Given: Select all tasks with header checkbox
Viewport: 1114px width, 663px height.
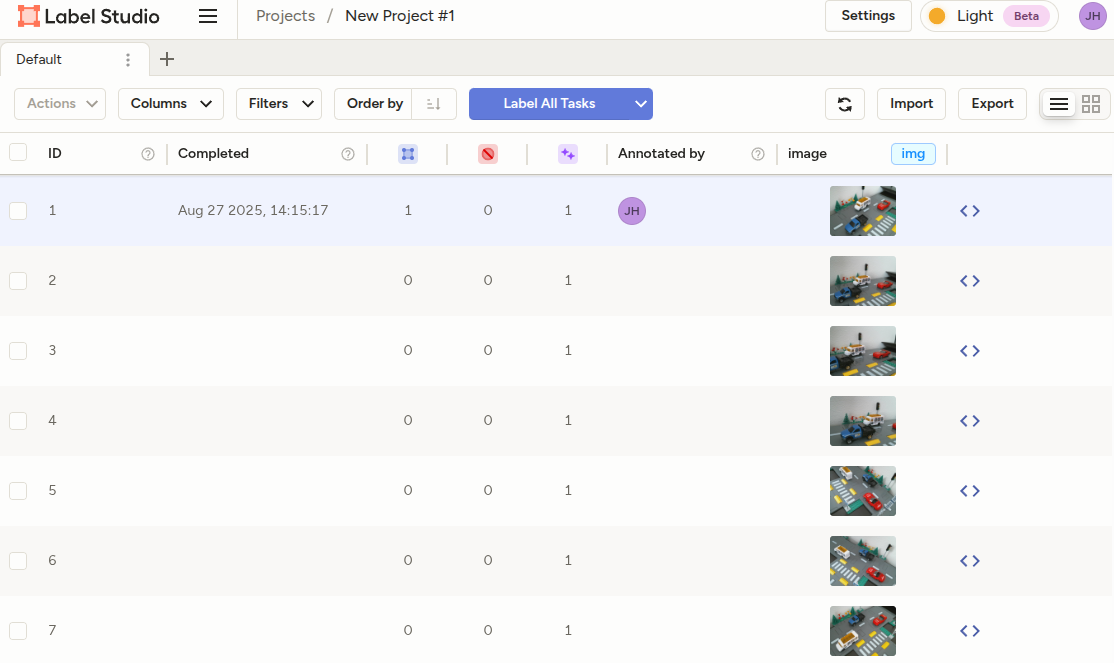Looking at the screenshot, I should click(x=18, y=152).
